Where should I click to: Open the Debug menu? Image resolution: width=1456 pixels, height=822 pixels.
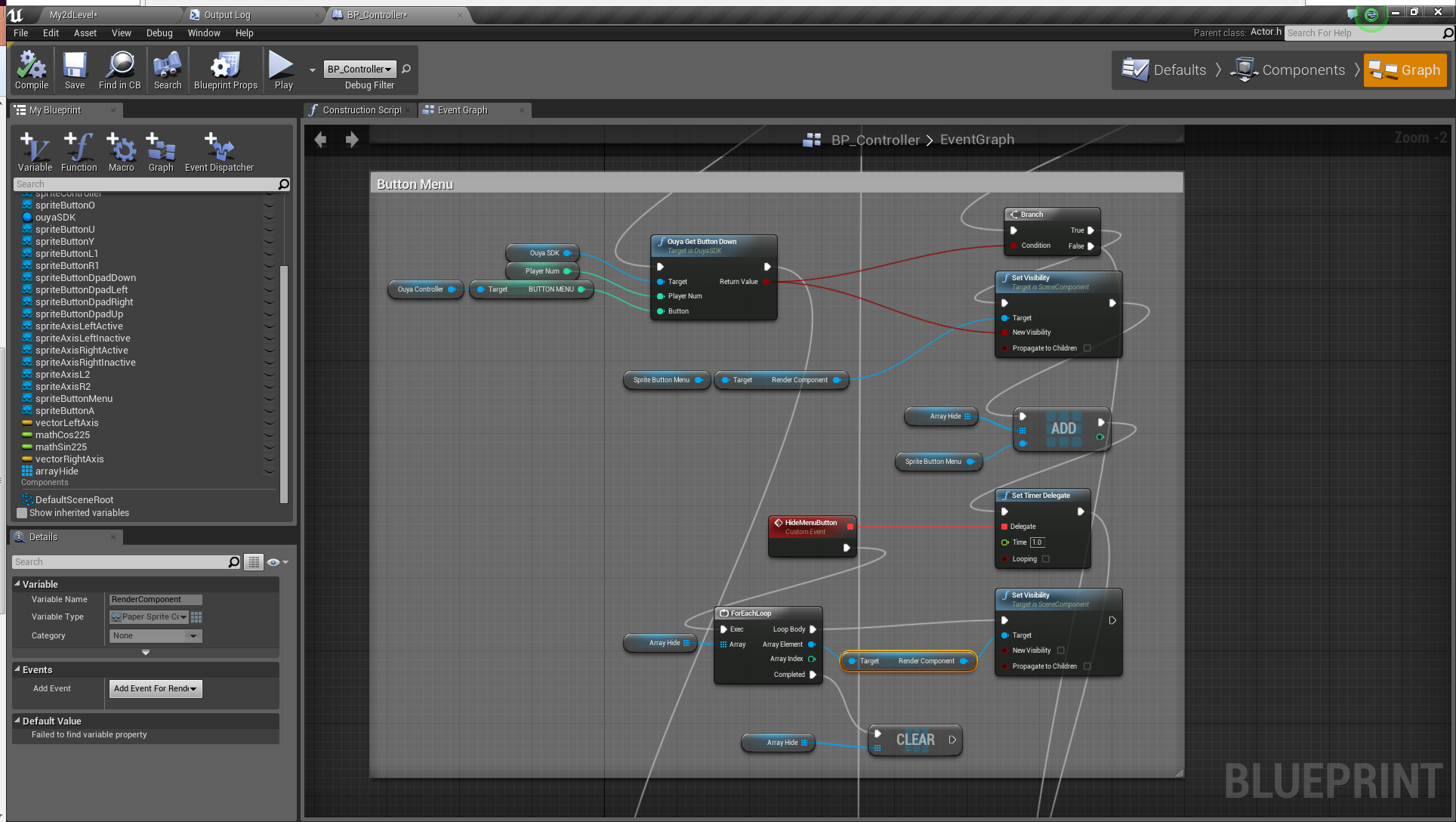(x=159, y=33)
